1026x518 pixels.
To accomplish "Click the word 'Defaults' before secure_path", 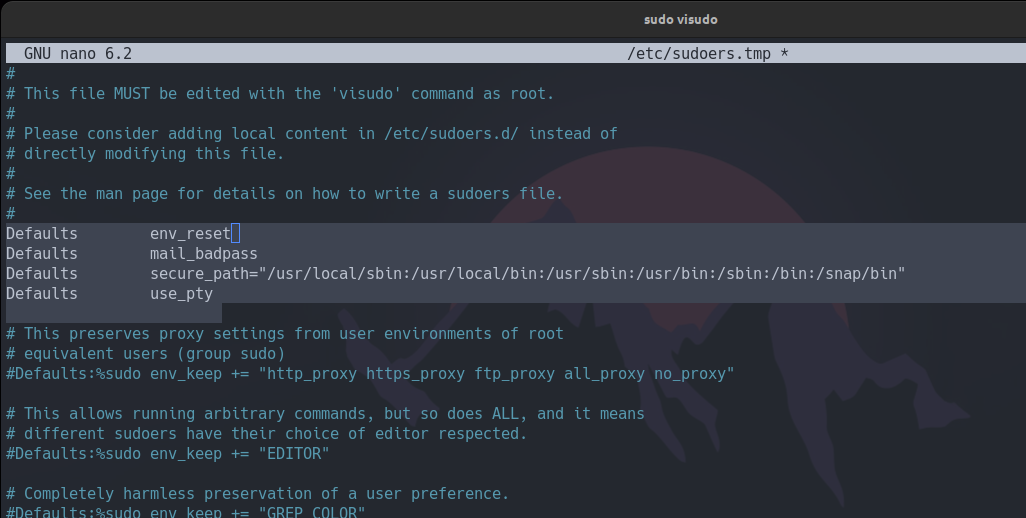I will tap(42, 274).
